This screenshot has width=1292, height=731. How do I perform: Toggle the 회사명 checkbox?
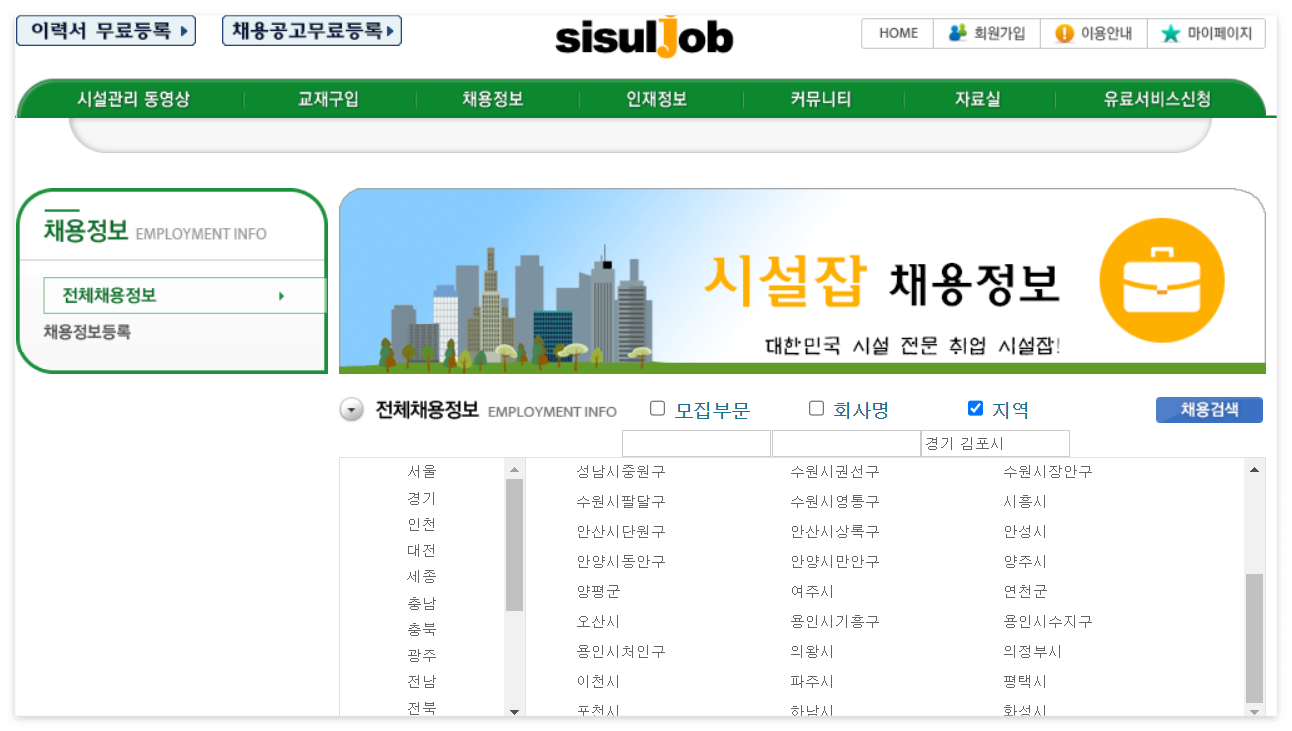coord(816,408)
